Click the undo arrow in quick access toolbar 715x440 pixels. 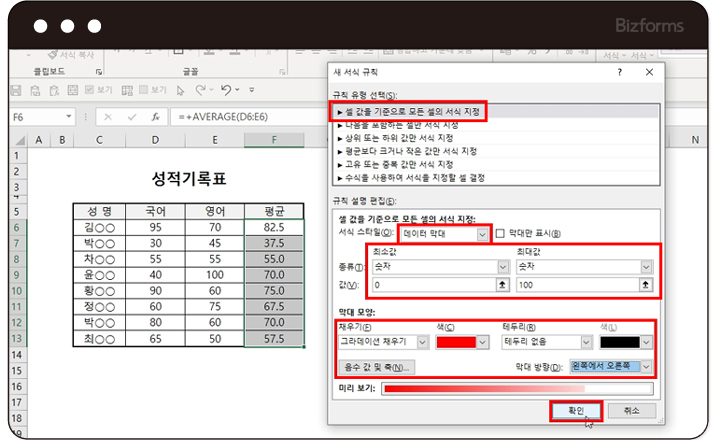coord(227,90)
